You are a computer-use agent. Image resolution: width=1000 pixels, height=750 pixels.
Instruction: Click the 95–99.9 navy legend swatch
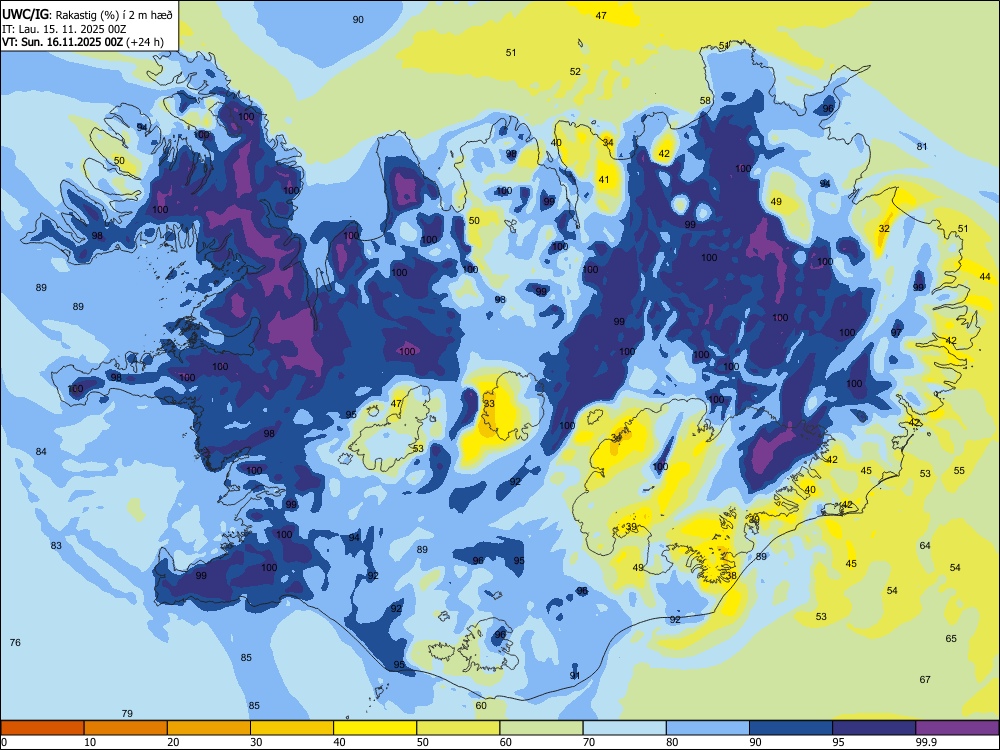point(874,728)
